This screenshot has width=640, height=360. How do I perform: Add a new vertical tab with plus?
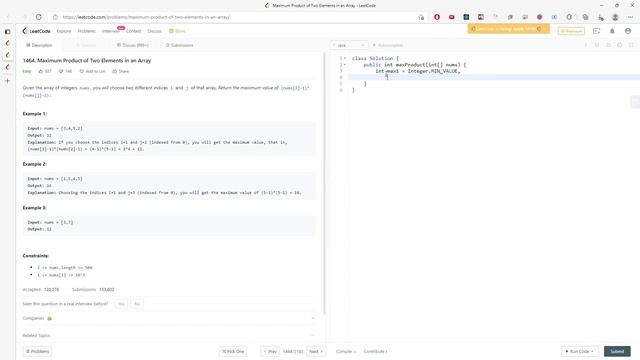[7, 81]
